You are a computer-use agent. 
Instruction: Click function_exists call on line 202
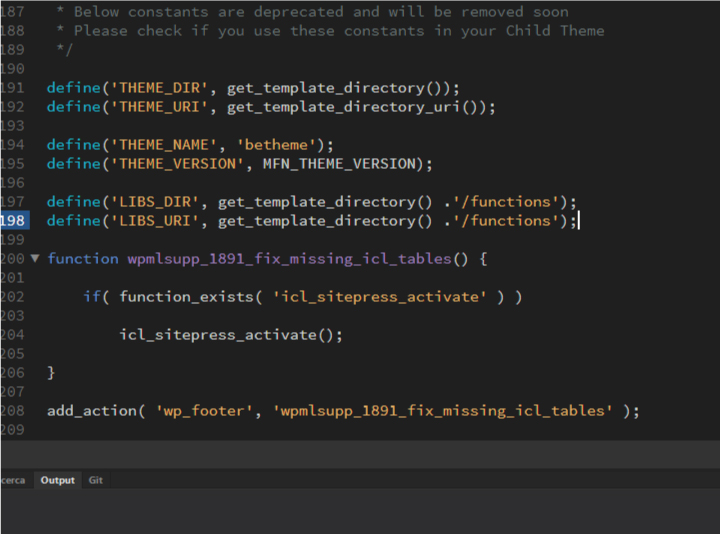click(186, 297)
